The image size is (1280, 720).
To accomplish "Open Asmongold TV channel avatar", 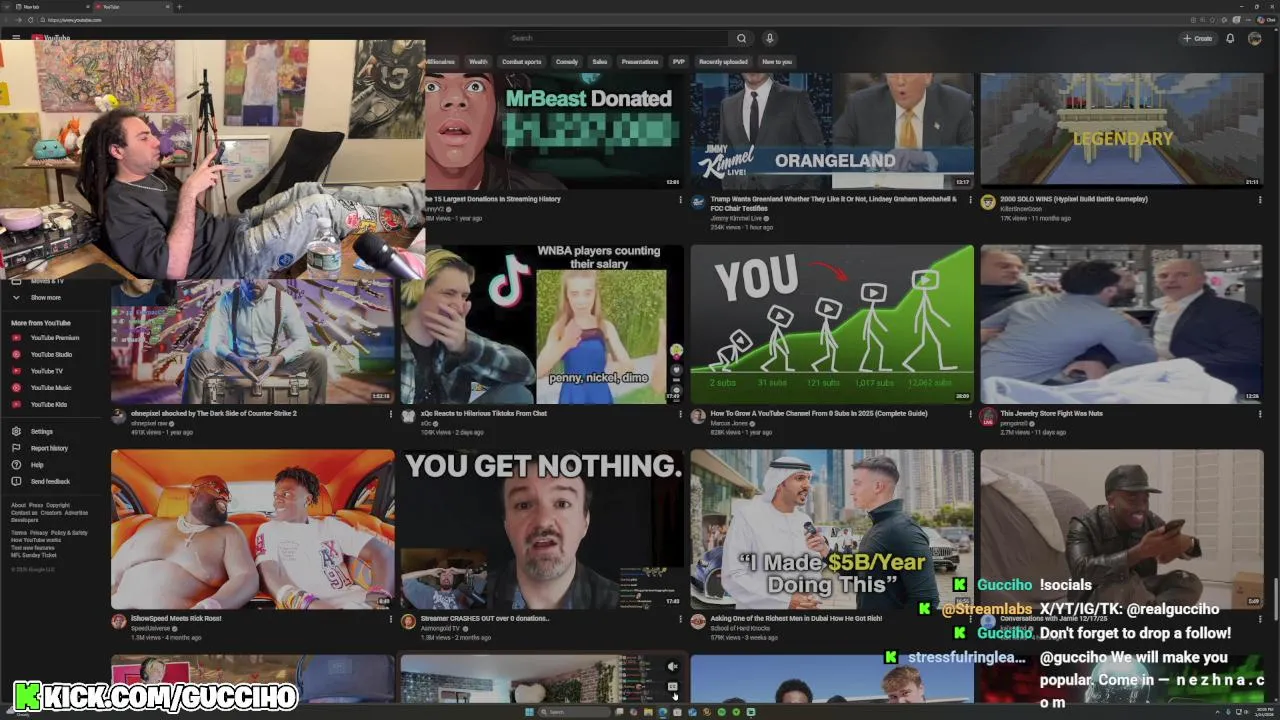I will (408, 621).
